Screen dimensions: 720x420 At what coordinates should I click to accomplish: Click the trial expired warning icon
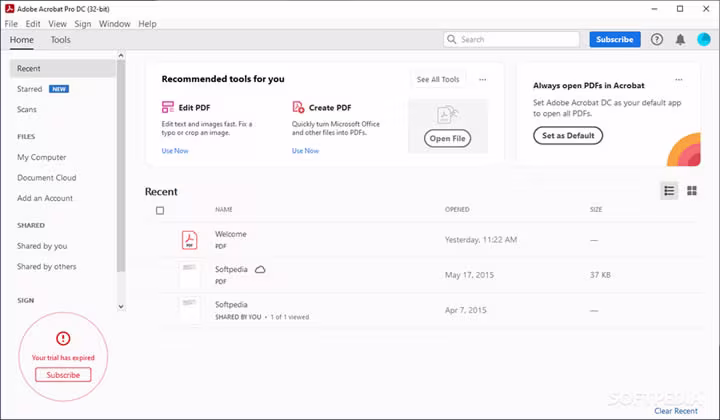(x=63, y=338)
